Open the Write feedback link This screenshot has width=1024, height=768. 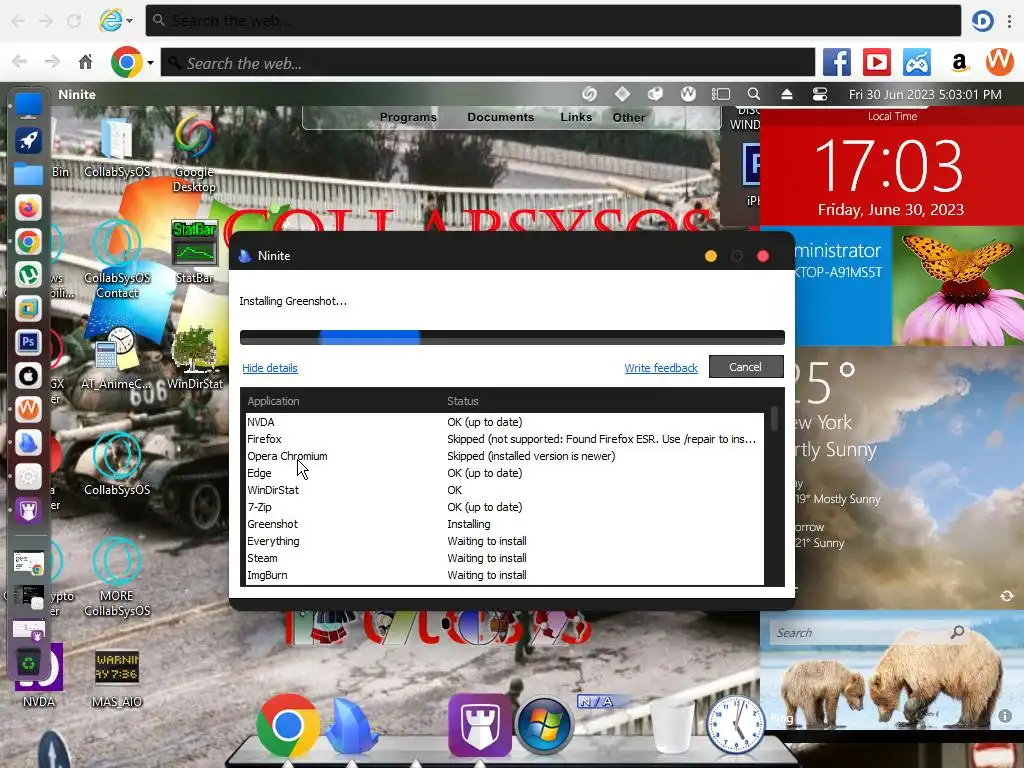[661, 368]
